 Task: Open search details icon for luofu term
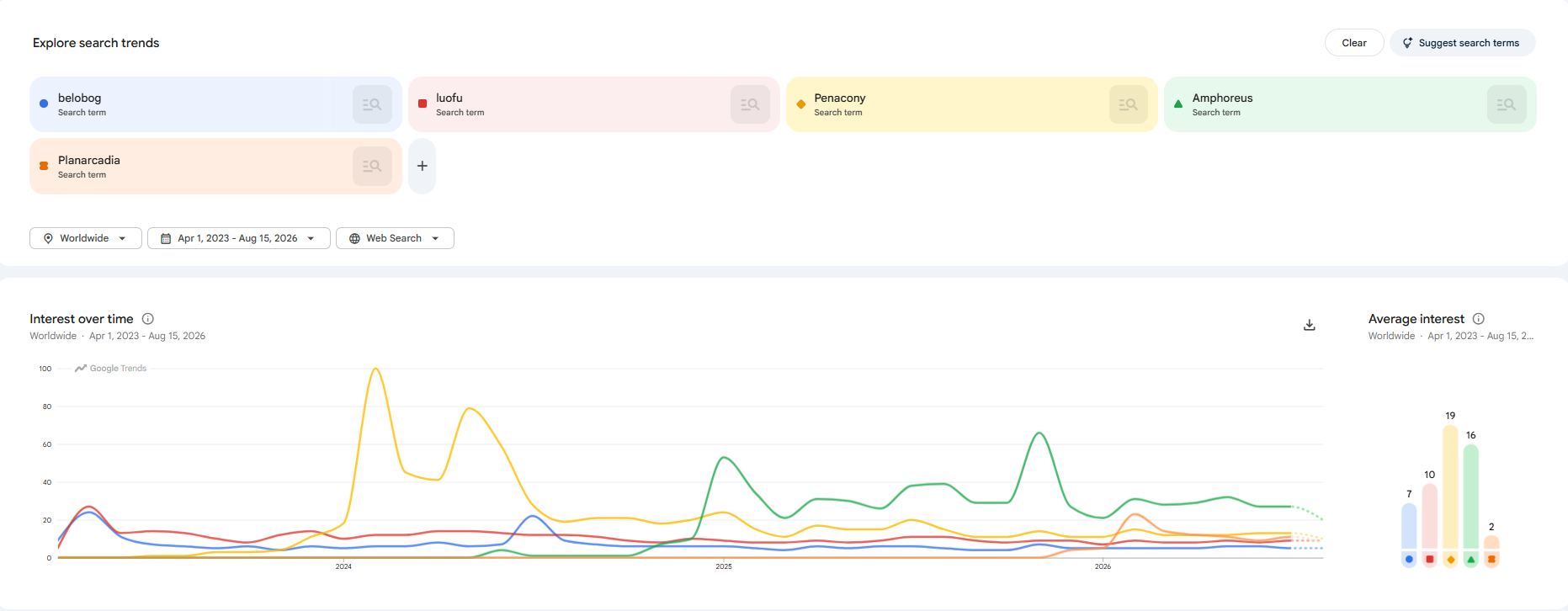[x=750, y=104]
